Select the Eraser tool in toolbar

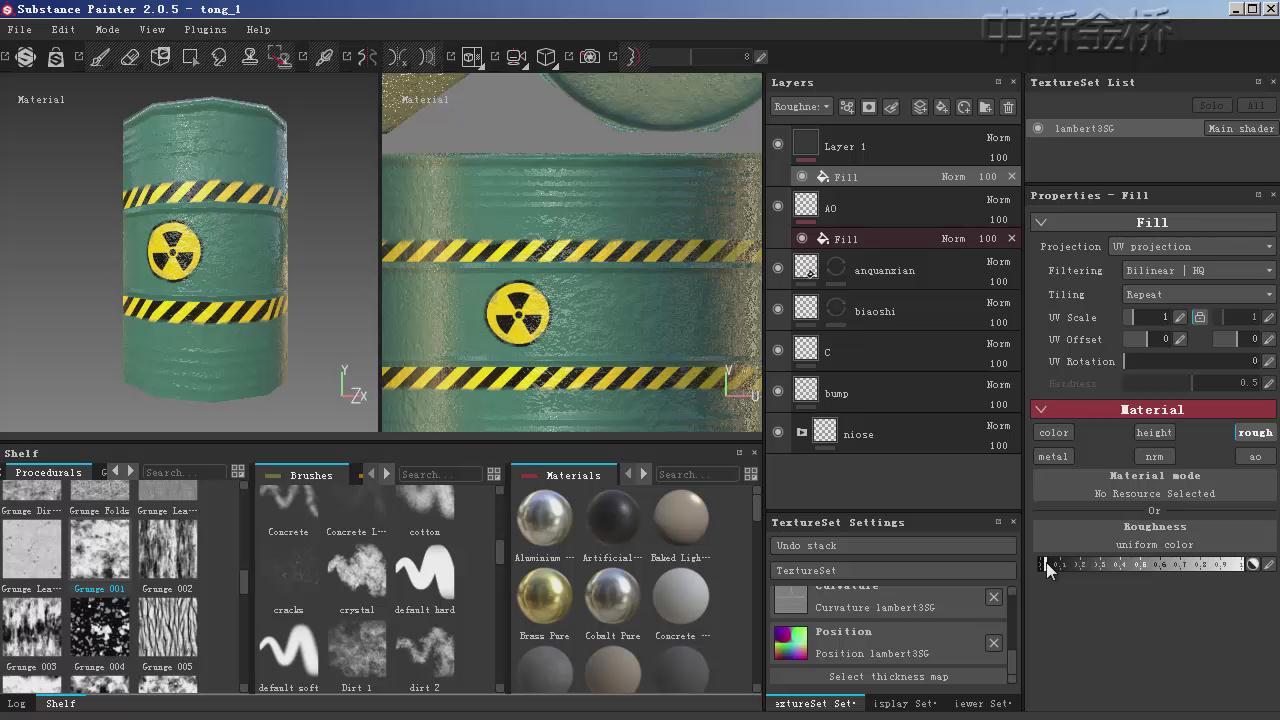coord(130,57)
